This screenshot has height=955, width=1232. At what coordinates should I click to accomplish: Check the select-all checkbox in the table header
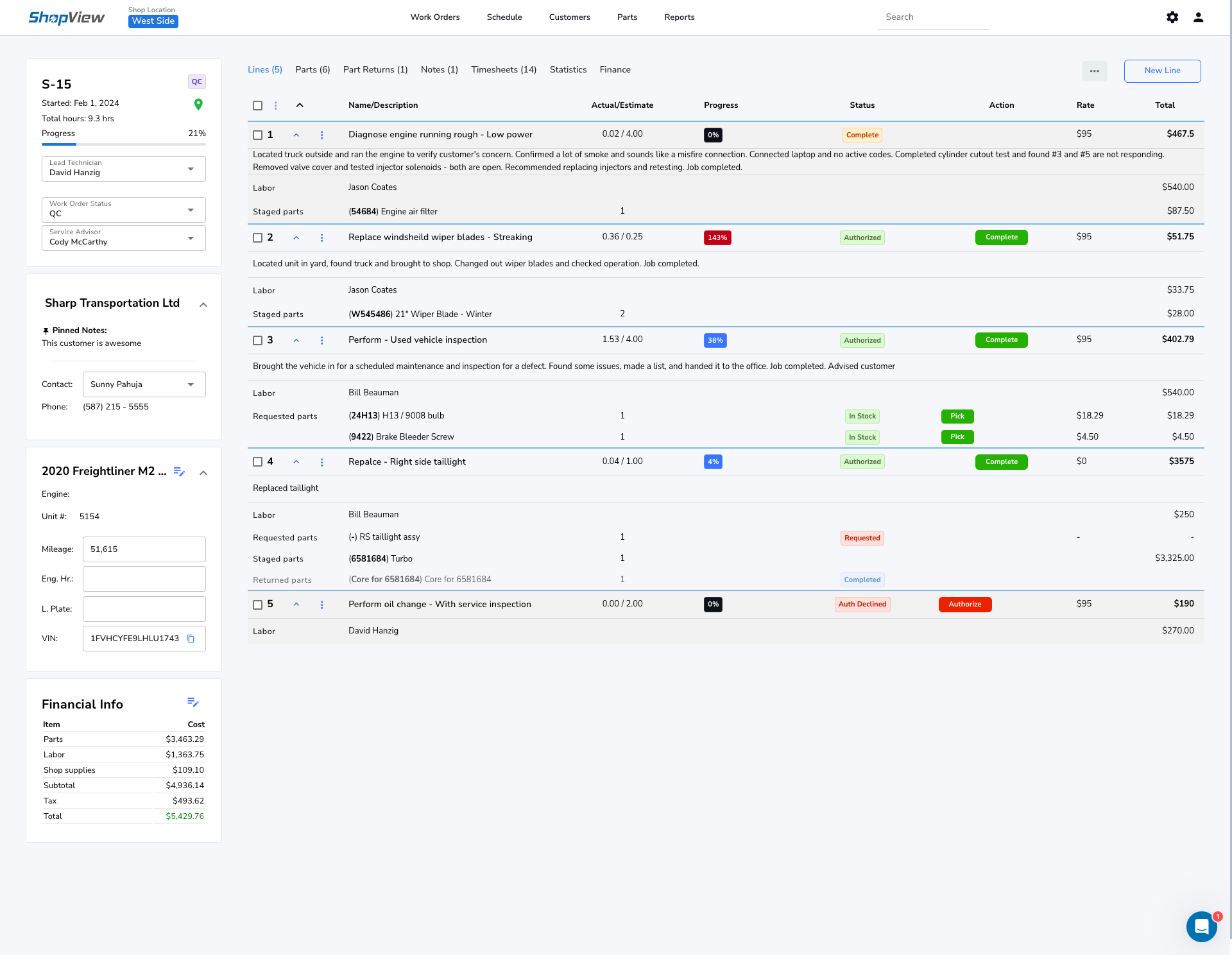point(257,105)
